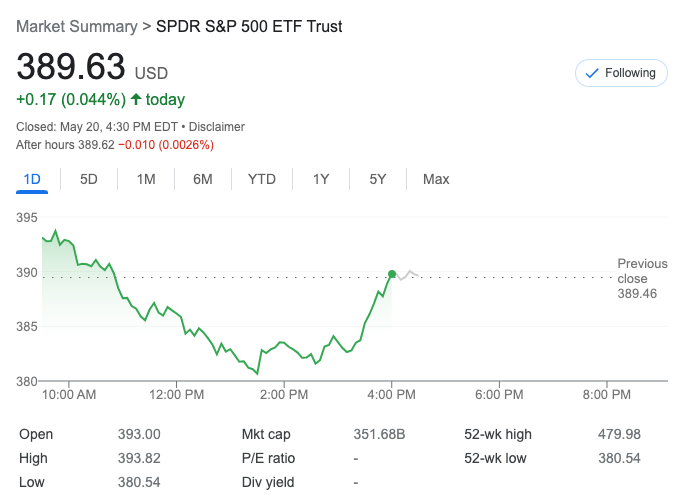The image size is (690, 499).
Task: Click the Market Summary breadcrumb link
Action: 77,26
